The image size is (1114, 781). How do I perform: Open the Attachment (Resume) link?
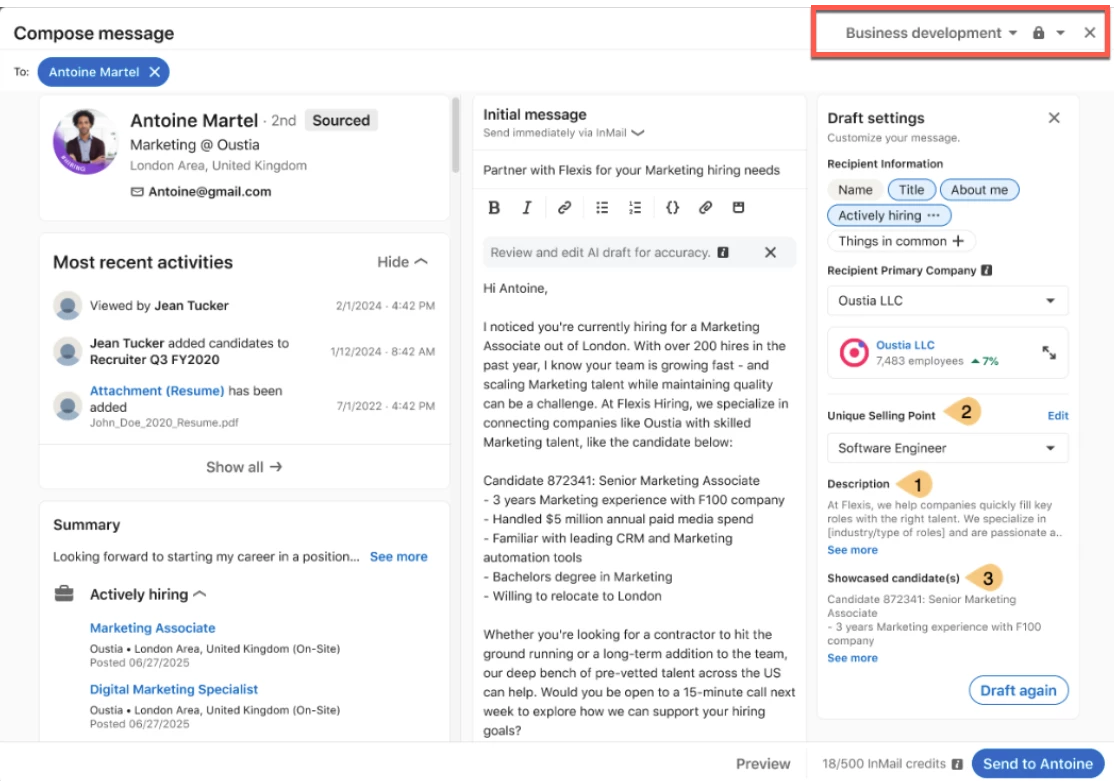point(156,390)
